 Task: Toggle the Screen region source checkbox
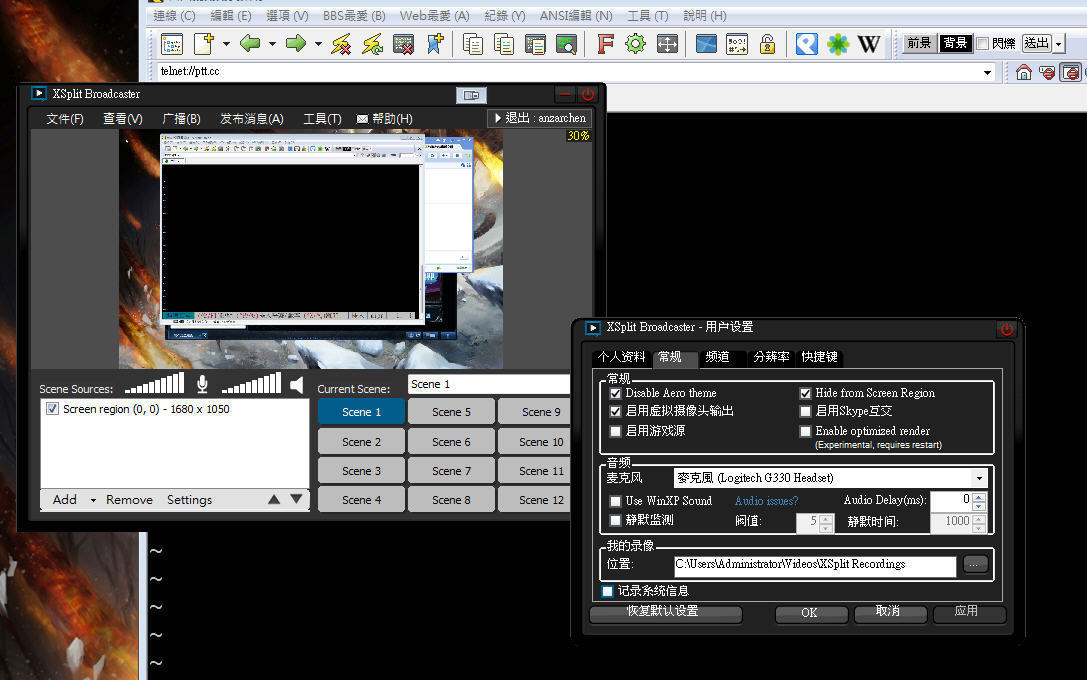[53, 409]
